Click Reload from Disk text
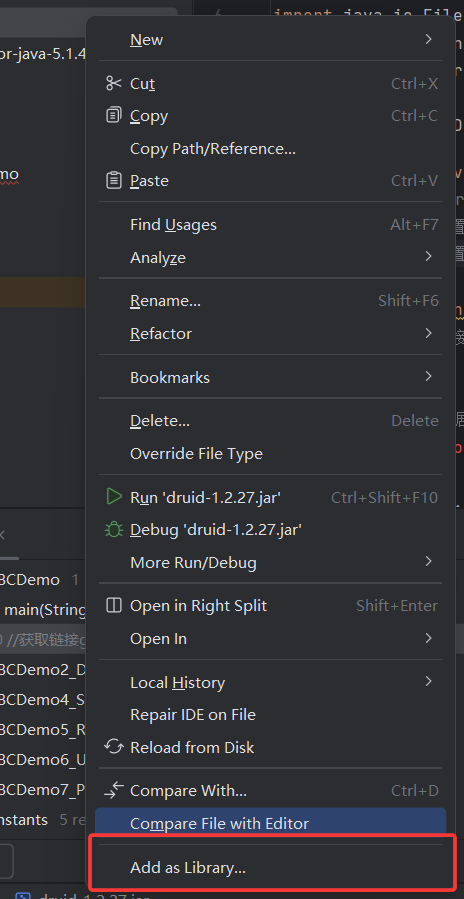Viewport: 464px width, 899px height. 192,748
